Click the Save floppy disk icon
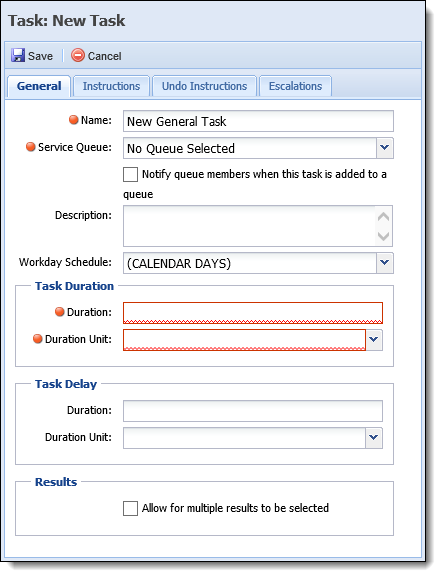Viewport: 441px width, 577px height. pos(18,56)
